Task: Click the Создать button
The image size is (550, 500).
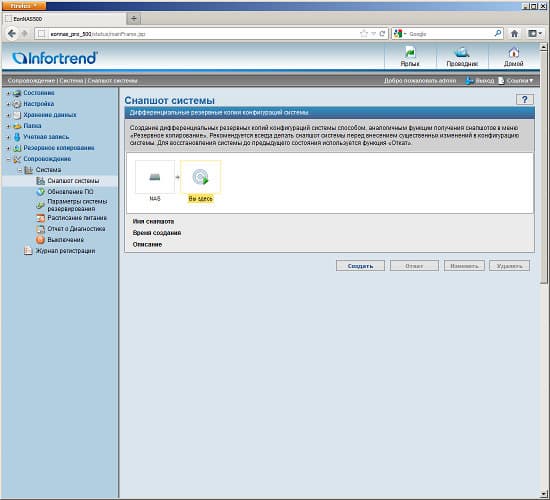Action: [x=360, y=266]
